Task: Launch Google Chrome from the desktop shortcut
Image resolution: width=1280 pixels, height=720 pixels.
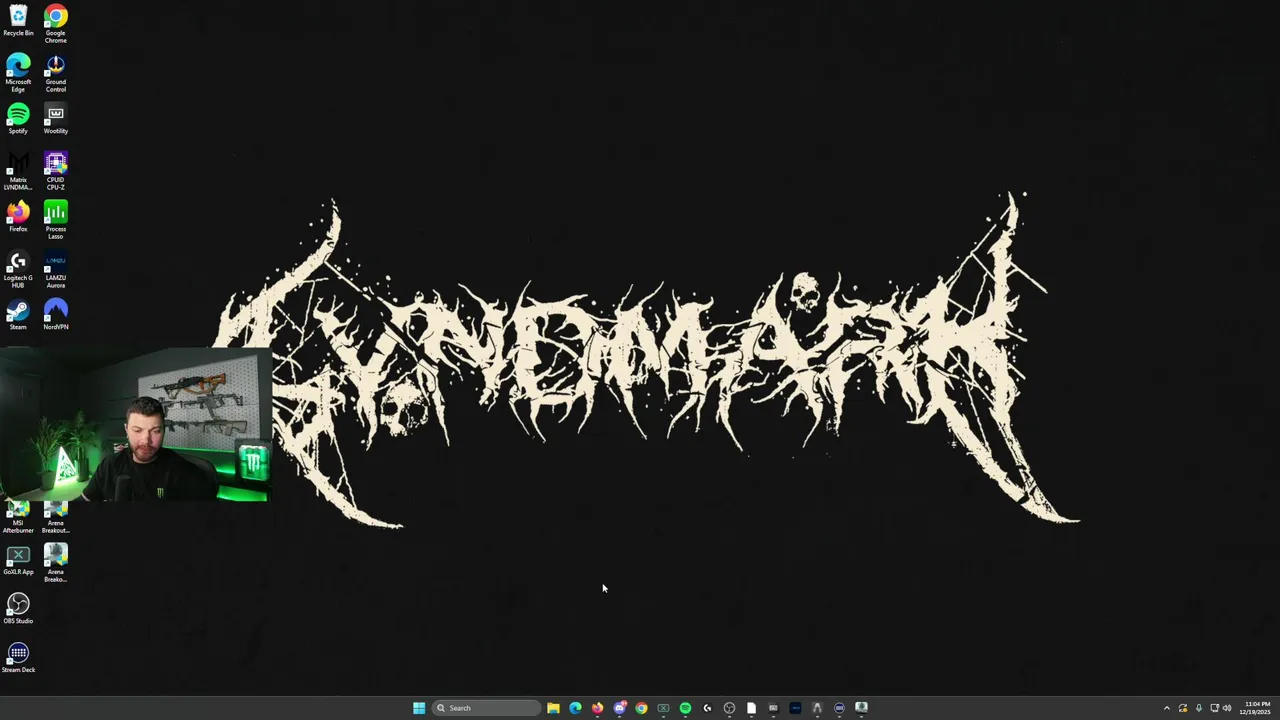Action: (55, 24)
